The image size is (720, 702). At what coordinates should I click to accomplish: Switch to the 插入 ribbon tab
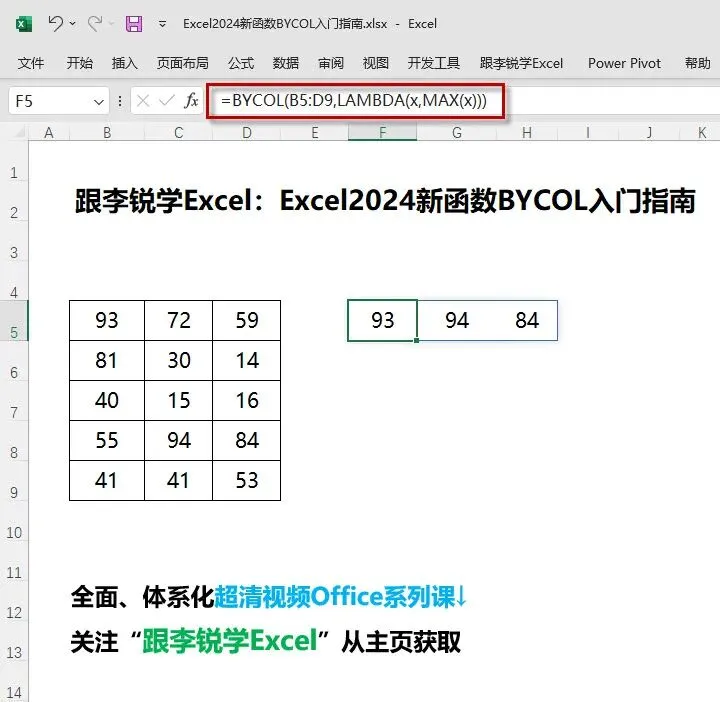tap(124, 63)
